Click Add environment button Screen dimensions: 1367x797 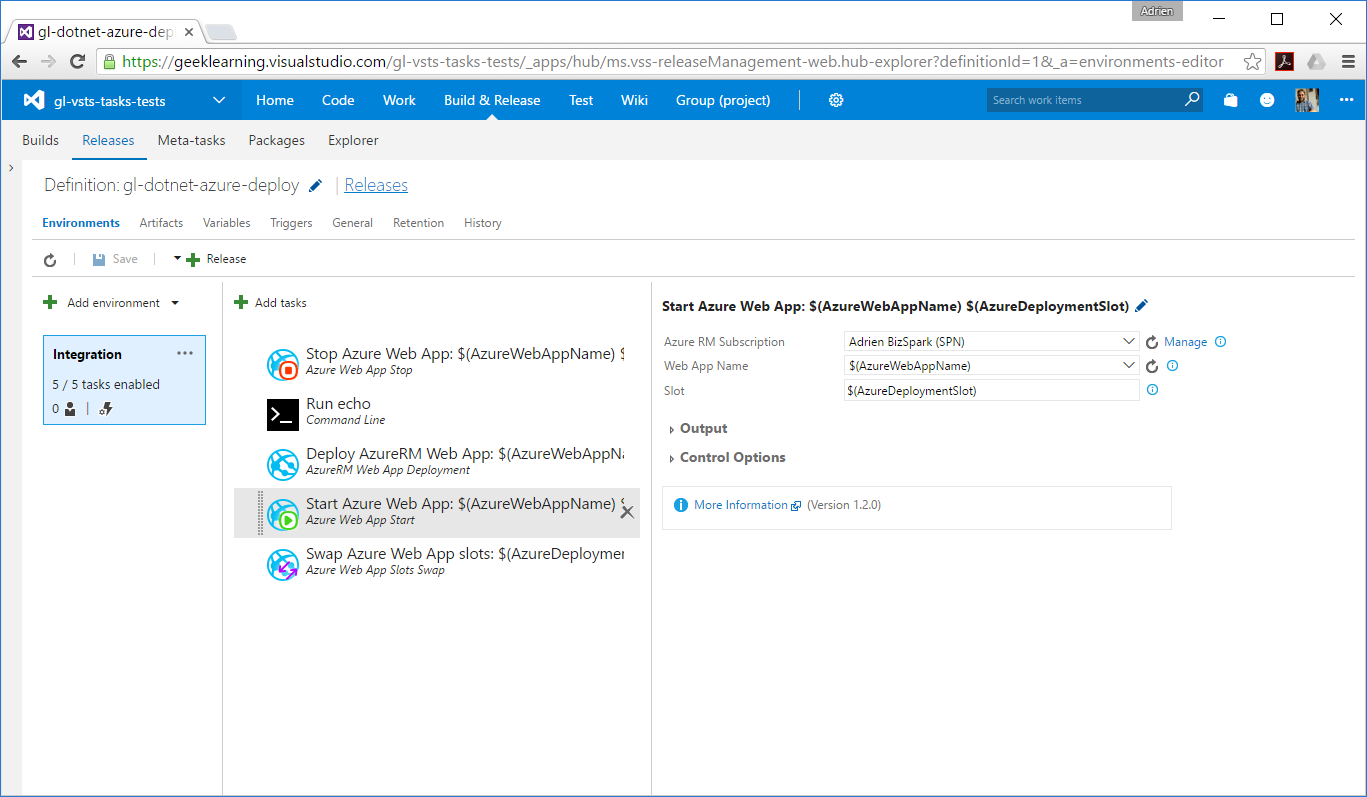pos(102,303)
